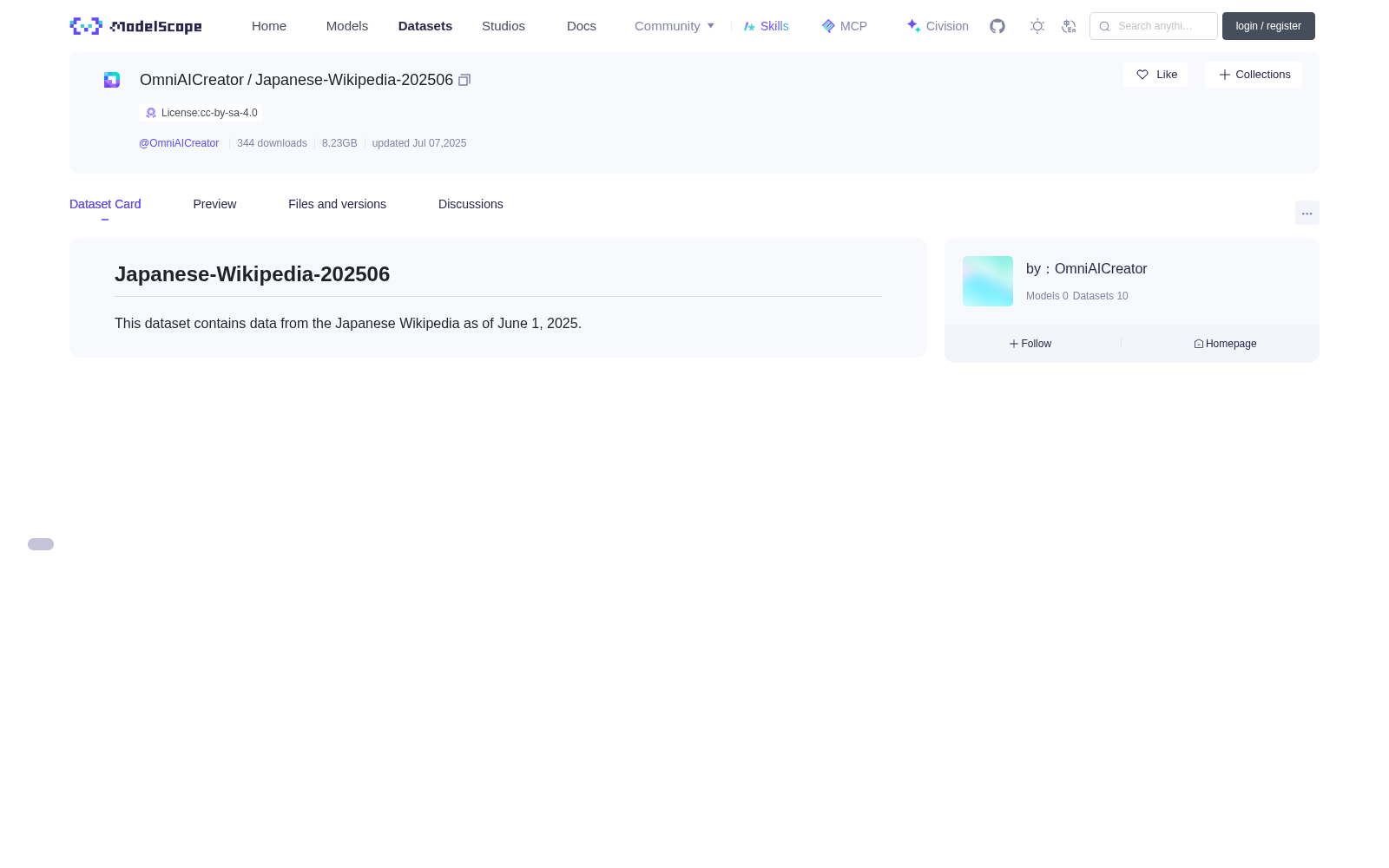The height and width of the screenshot is (868, 1389).
Task: Open the MCP link
Action: [845, 26]
